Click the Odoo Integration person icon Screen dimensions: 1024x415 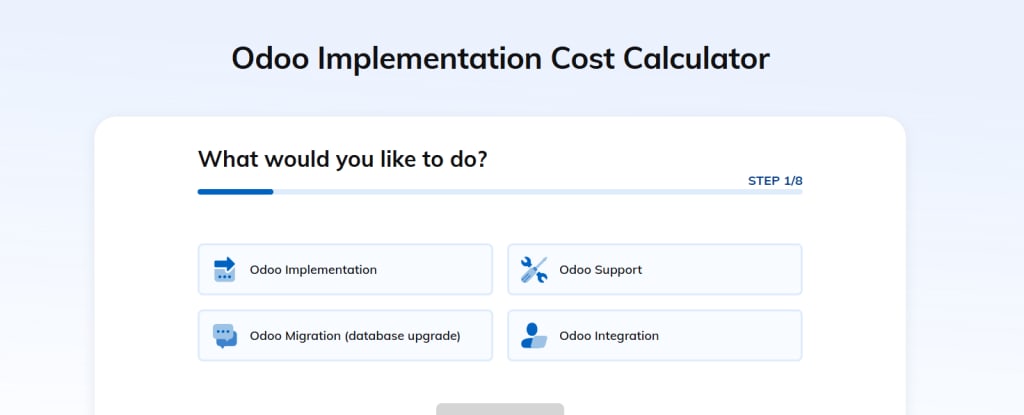click(x=534, y=336)
